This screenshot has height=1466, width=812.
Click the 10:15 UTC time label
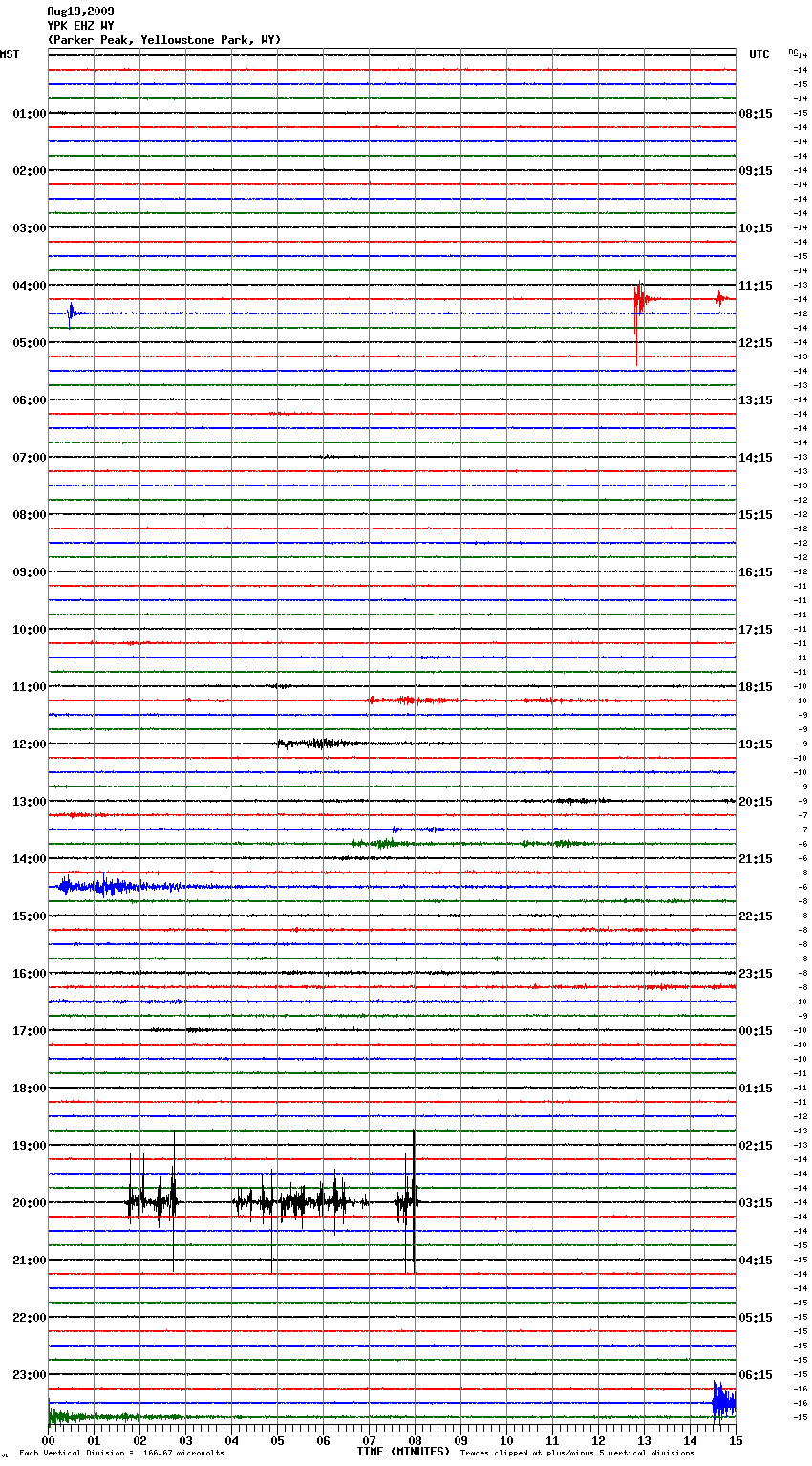pyautogui.click(x=756, y=228)
